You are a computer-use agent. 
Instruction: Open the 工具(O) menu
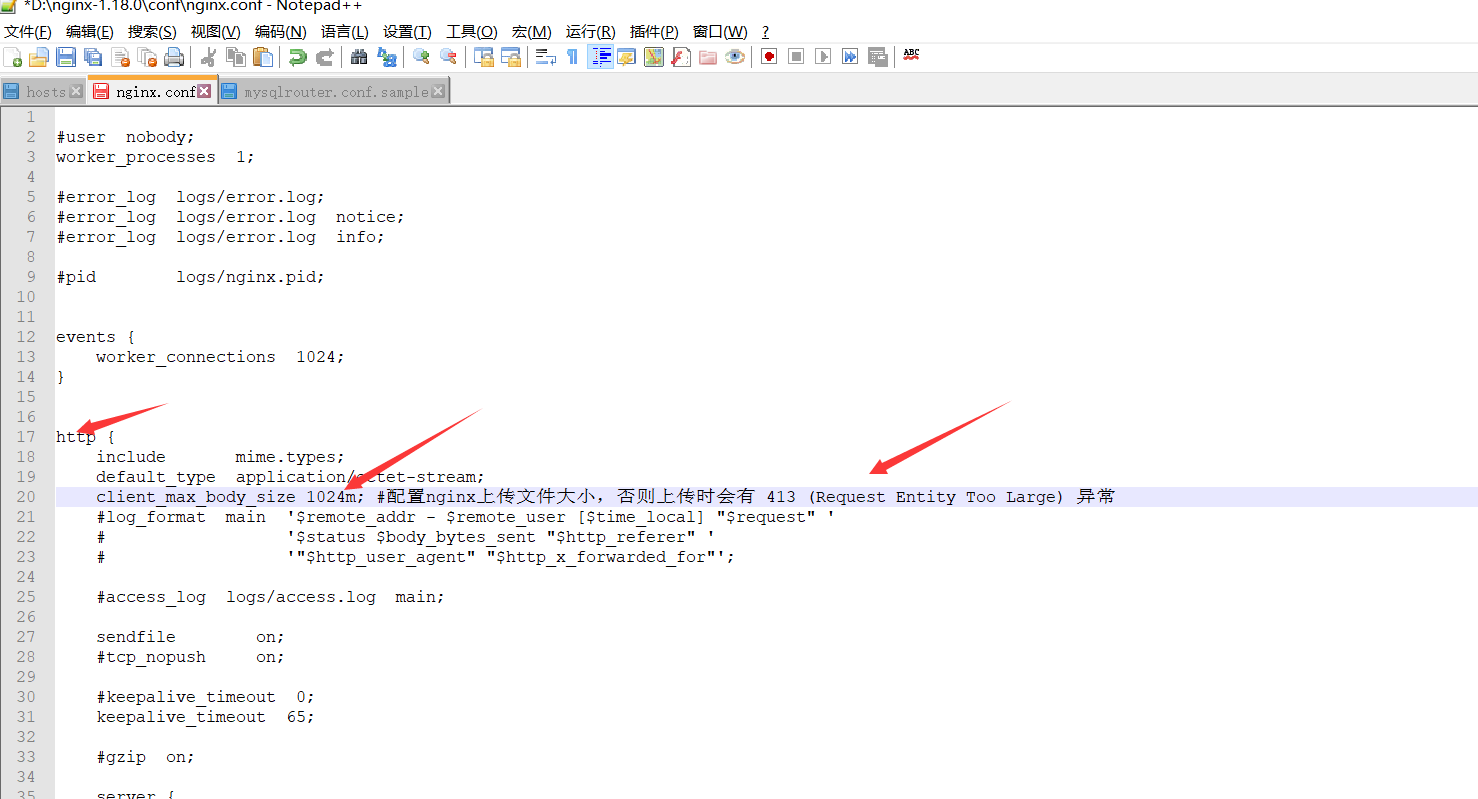click(472, 32)
